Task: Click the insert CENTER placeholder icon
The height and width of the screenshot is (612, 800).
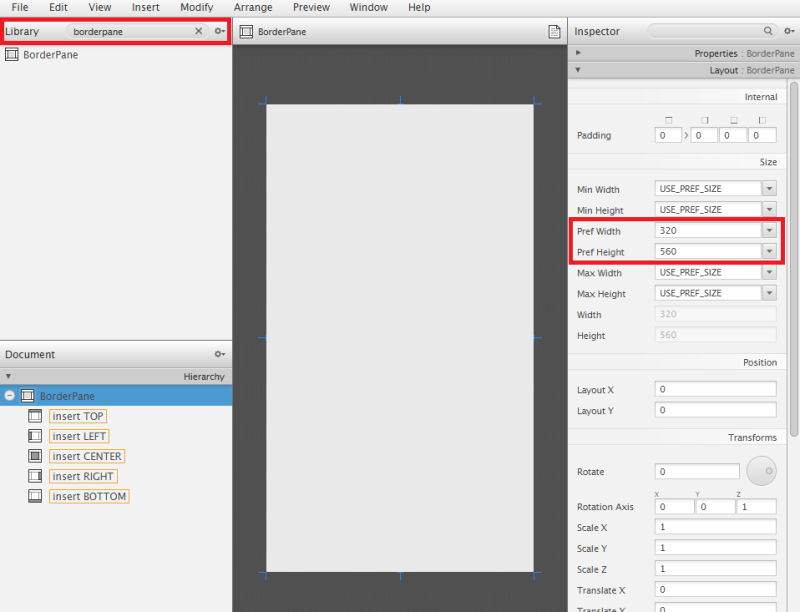Action: pyautogui.click(x=35, y=456)
